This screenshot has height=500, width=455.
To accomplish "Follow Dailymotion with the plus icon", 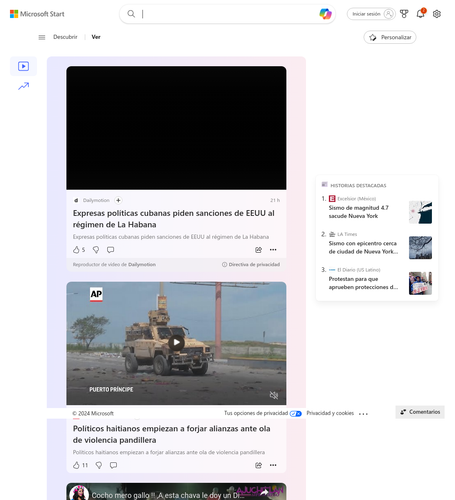I will [x=118, y=200].
